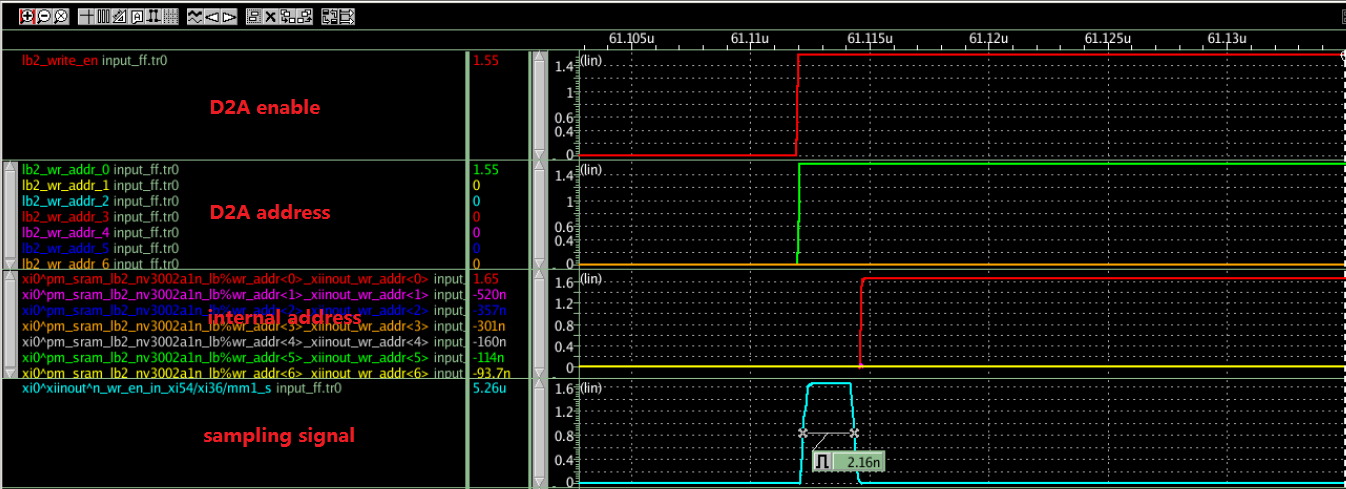
Task: Activate the crosshair cursor tool
Action: (86, 17)
